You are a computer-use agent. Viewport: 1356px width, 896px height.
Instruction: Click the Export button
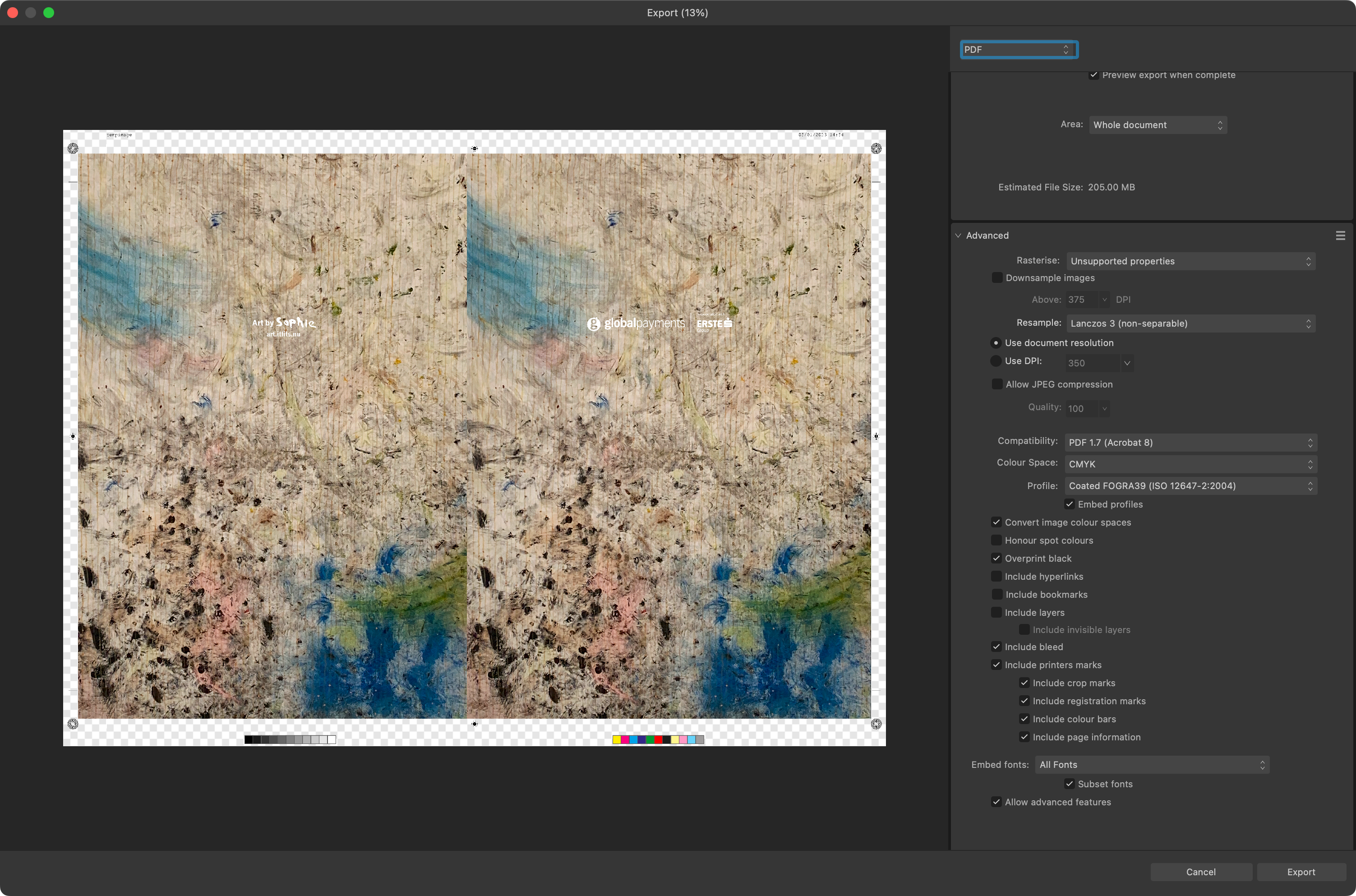pyautogui.click(x=1301, y=872)
